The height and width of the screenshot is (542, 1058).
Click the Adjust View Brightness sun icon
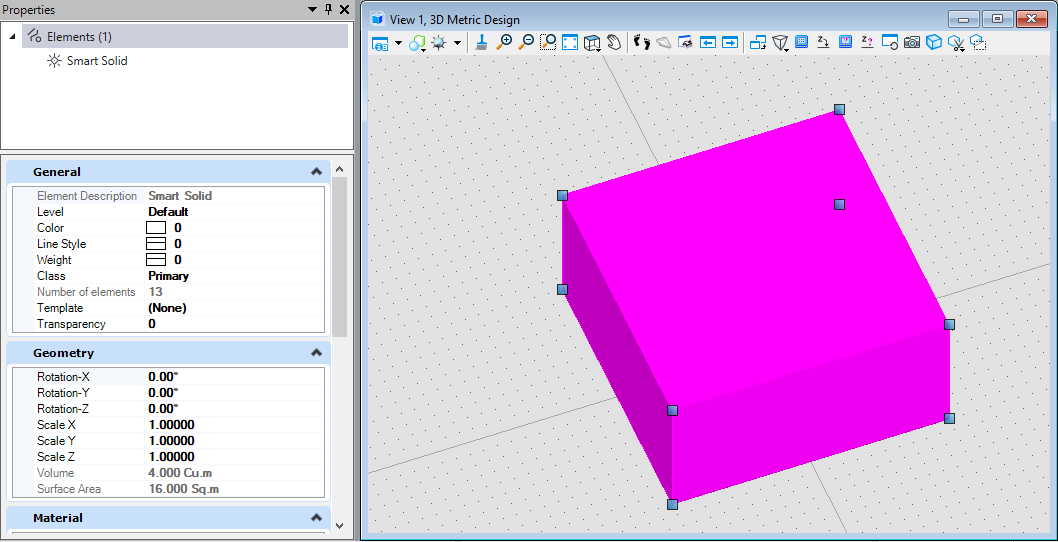[439, 43]
